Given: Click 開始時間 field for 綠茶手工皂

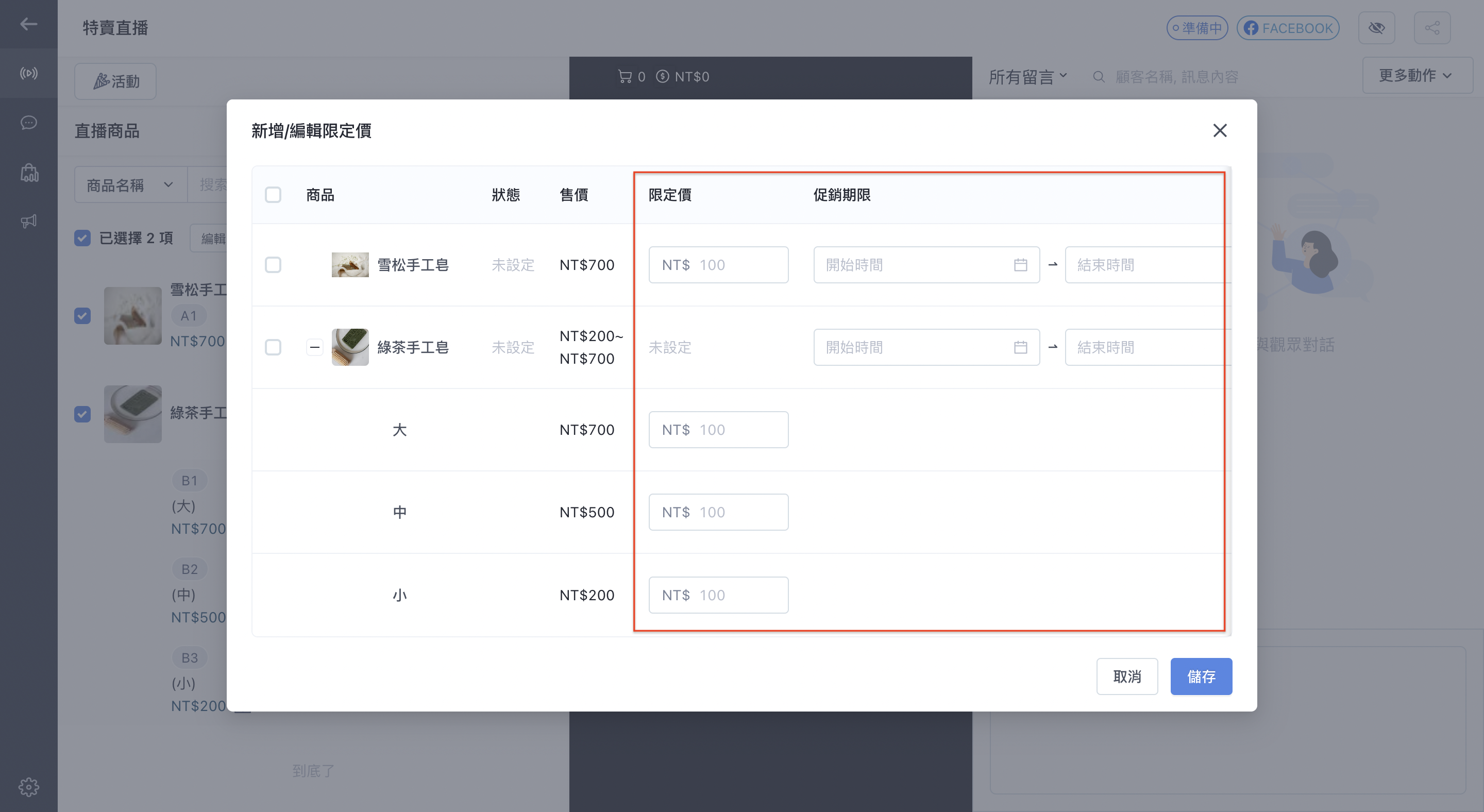Looking at the screenshot, I should tap(926, 347).
